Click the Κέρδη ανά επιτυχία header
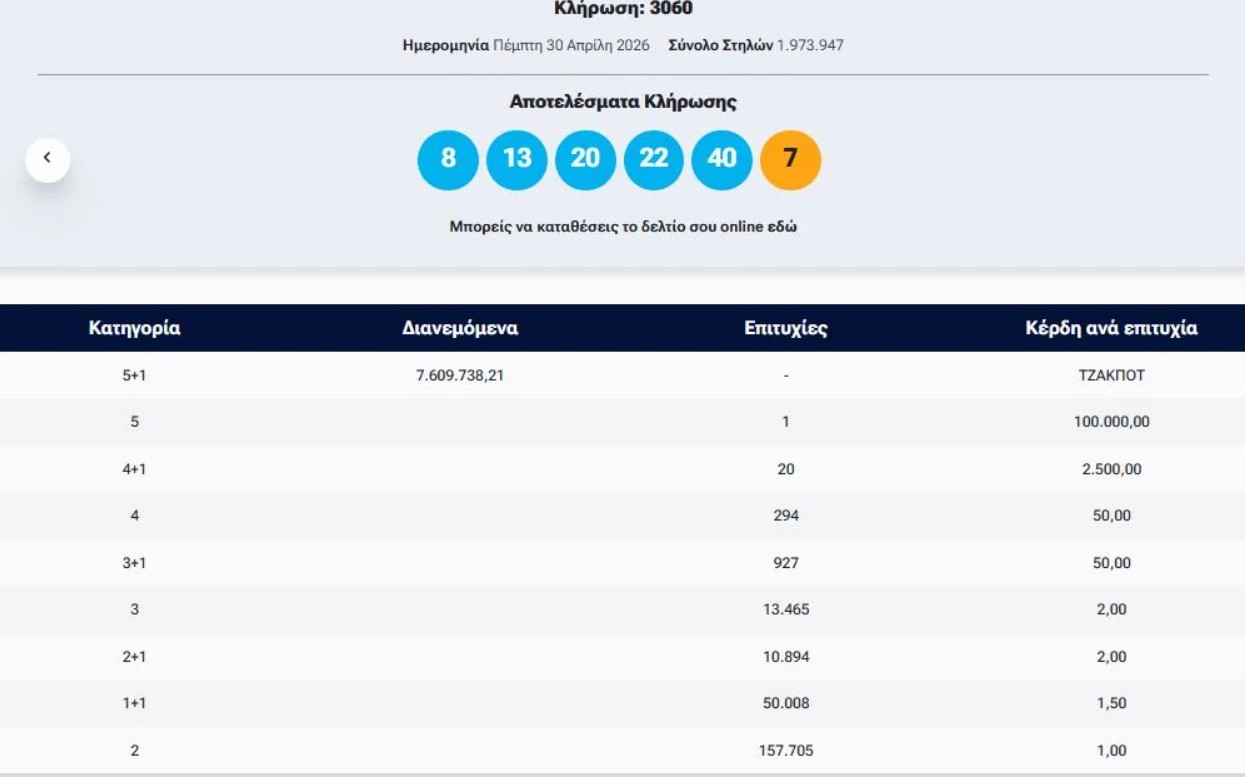Viewport: 1245px width, 777px height. (x=1111, y=328)
